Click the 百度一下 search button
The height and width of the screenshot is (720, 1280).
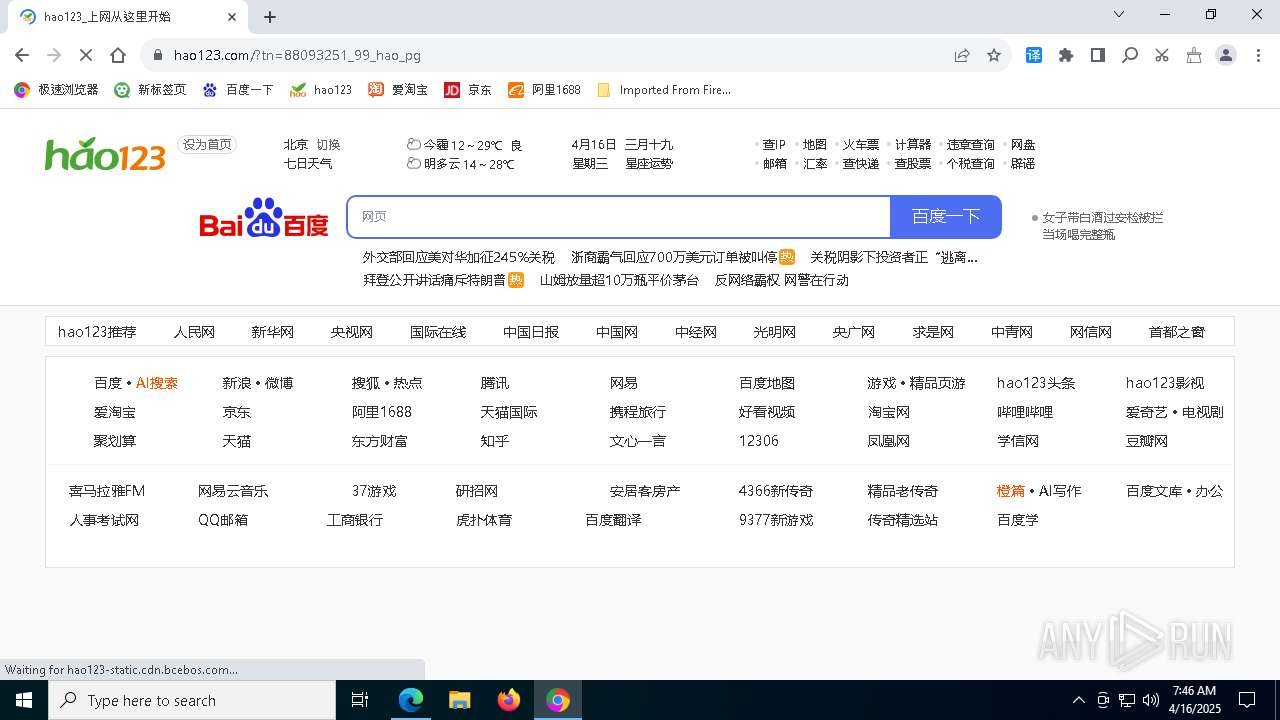tap(946, 217)
